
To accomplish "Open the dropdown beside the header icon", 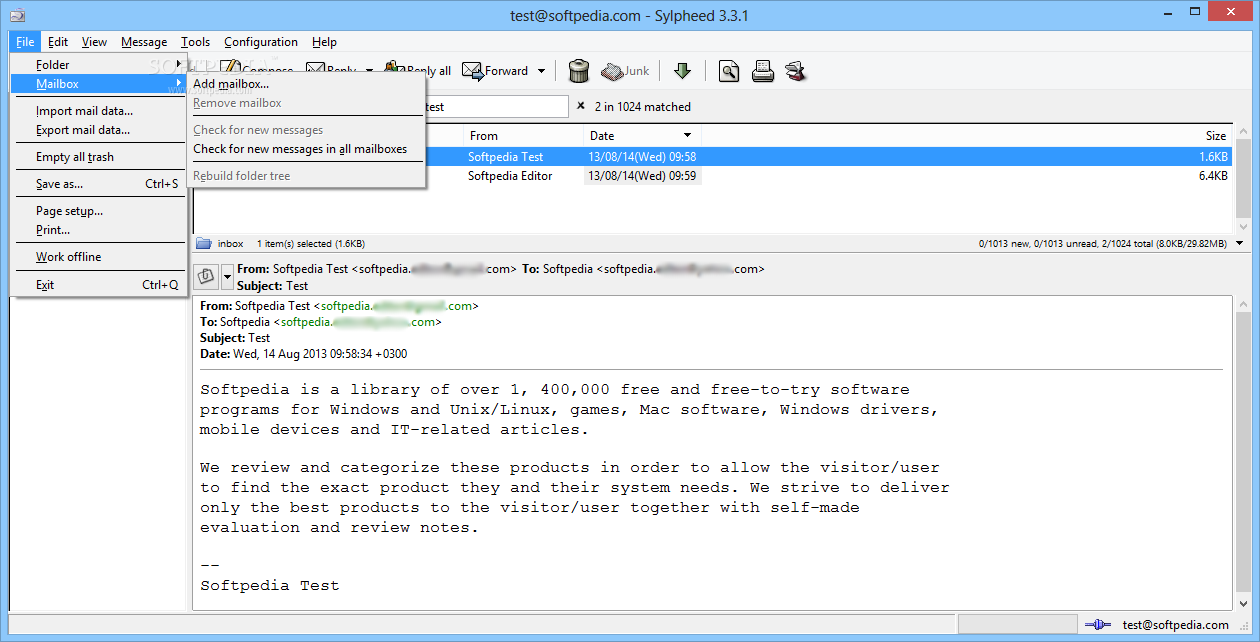I will point(227,276).
